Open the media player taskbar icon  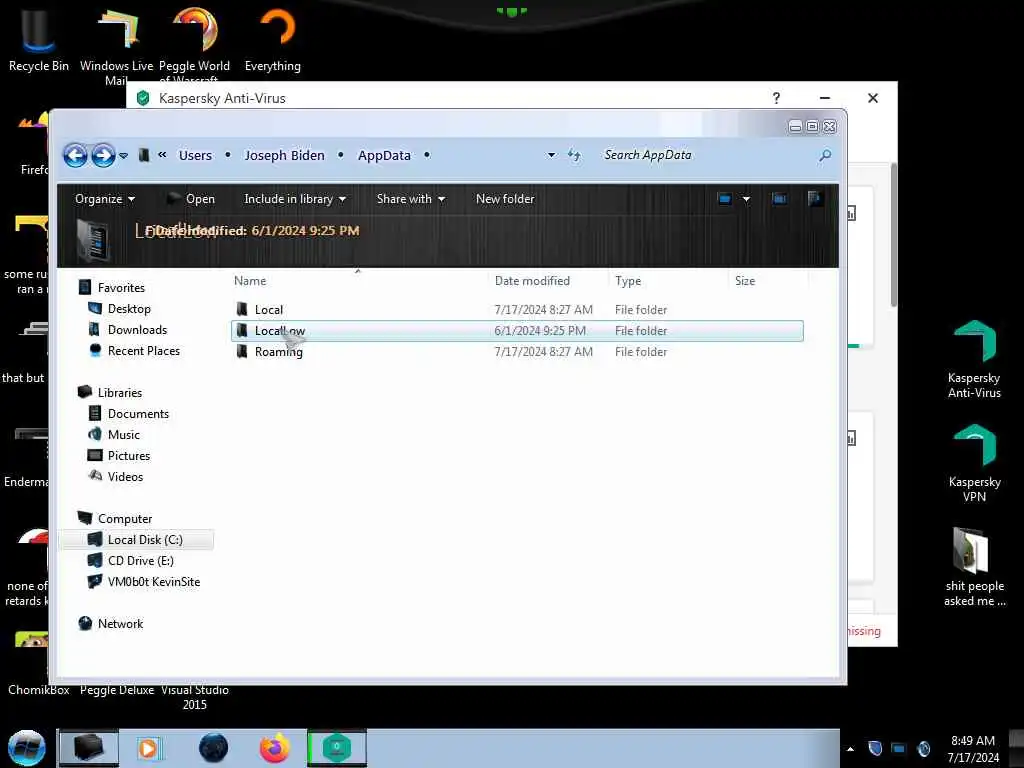click(148, 748)
